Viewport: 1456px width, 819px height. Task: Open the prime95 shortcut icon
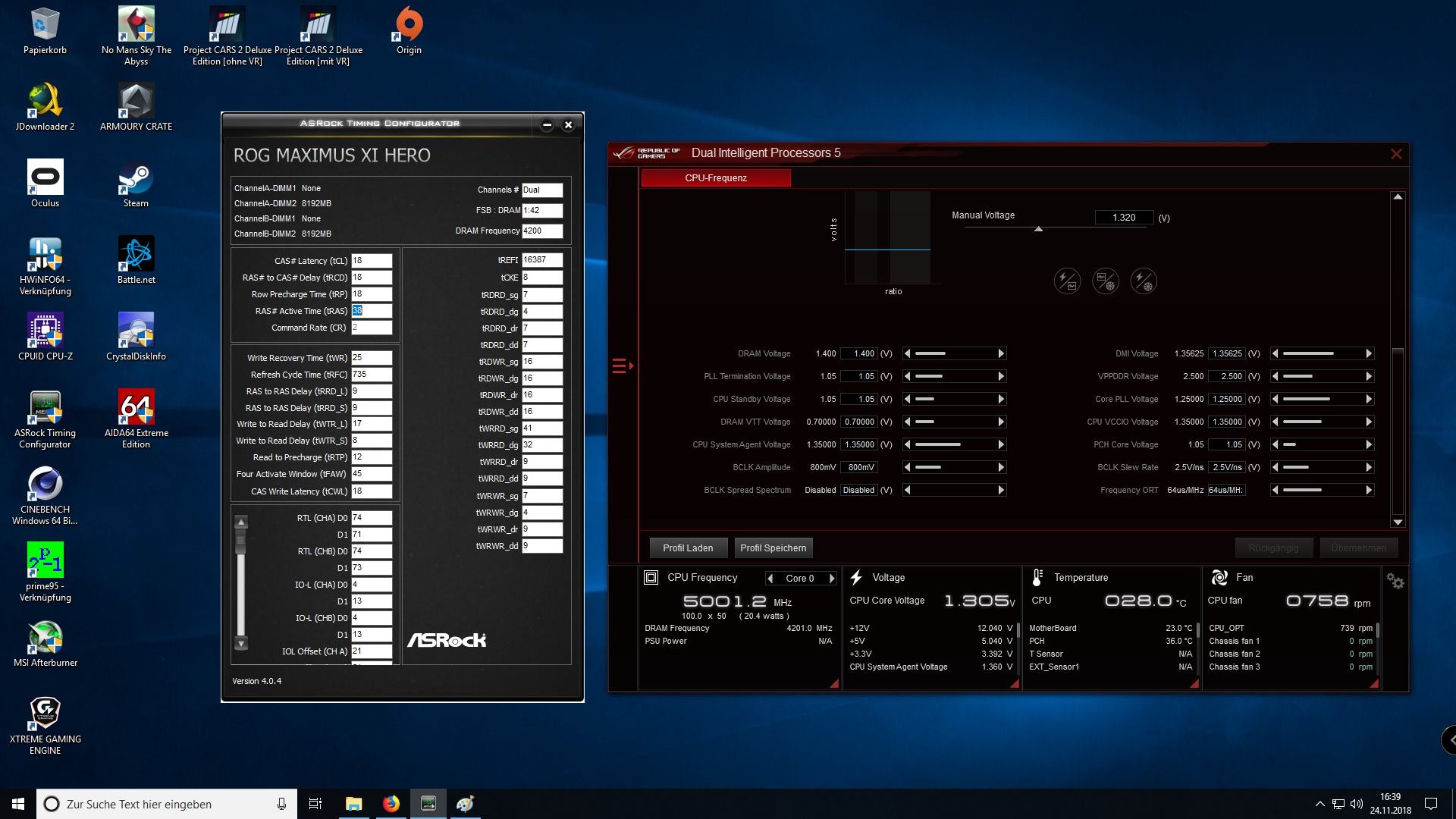(x=45, y=573)
